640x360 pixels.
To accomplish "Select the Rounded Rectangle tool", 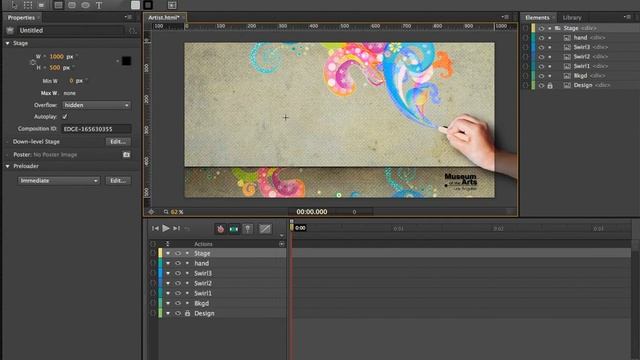I will point(72,5).
